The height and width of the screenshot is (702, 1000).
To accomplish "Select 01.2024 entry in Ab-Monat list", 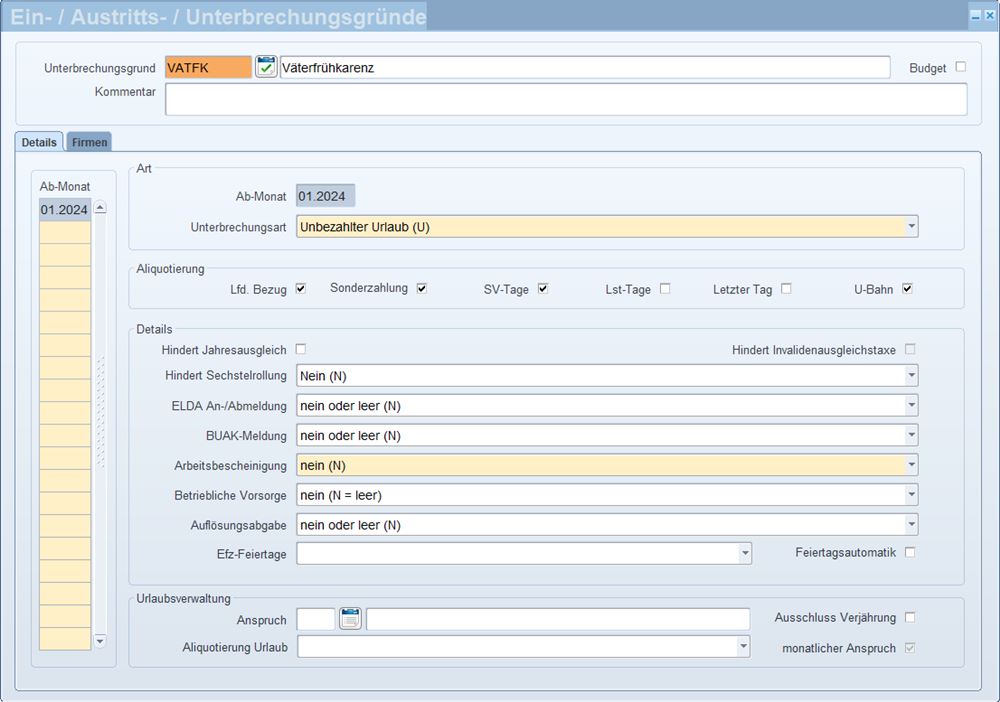I will click(64, 209).
